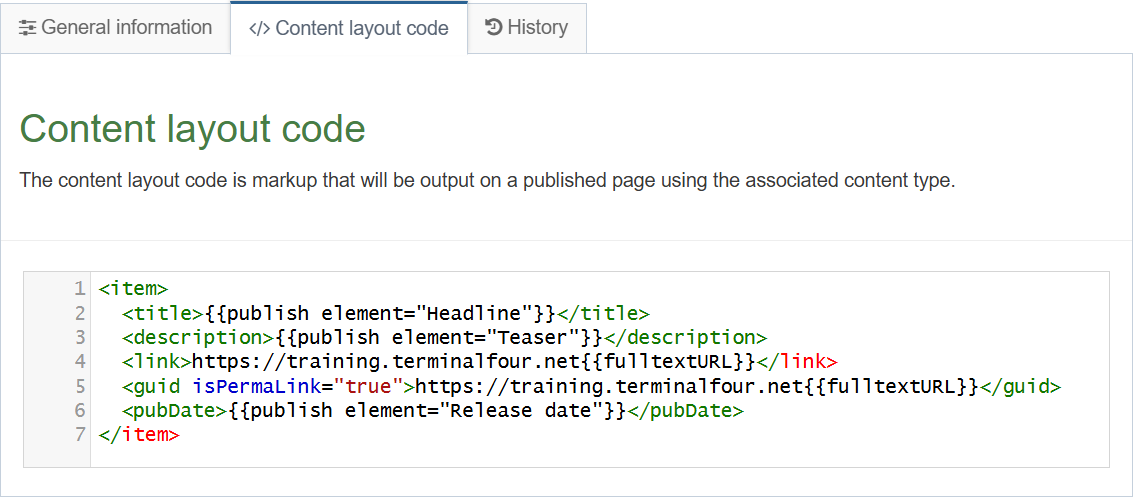Click line number 4 in the gutter

click(x=79, y=361)
